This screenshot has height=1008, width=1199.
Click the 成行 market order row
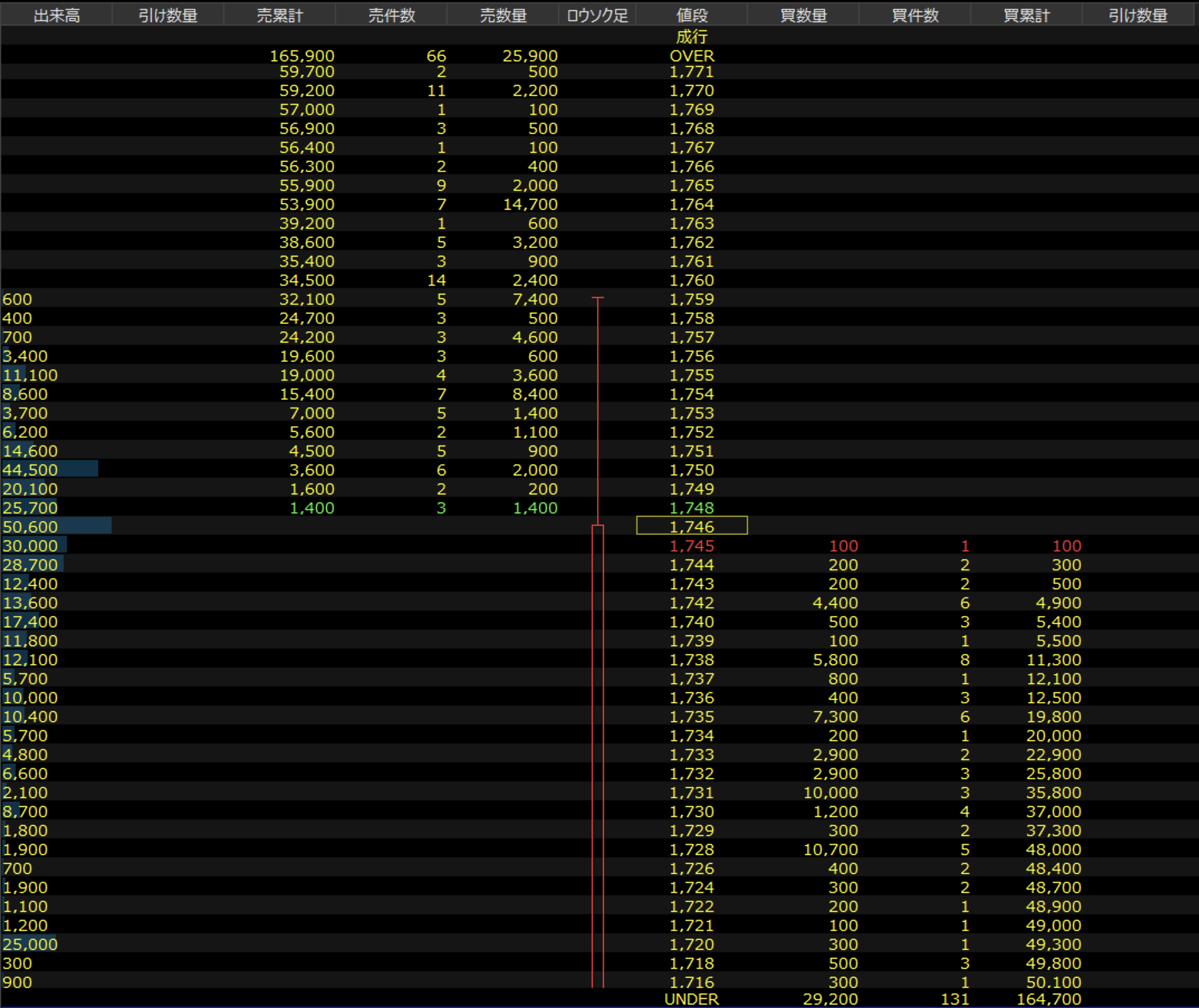pyautogui.click(x=692, y=37)
